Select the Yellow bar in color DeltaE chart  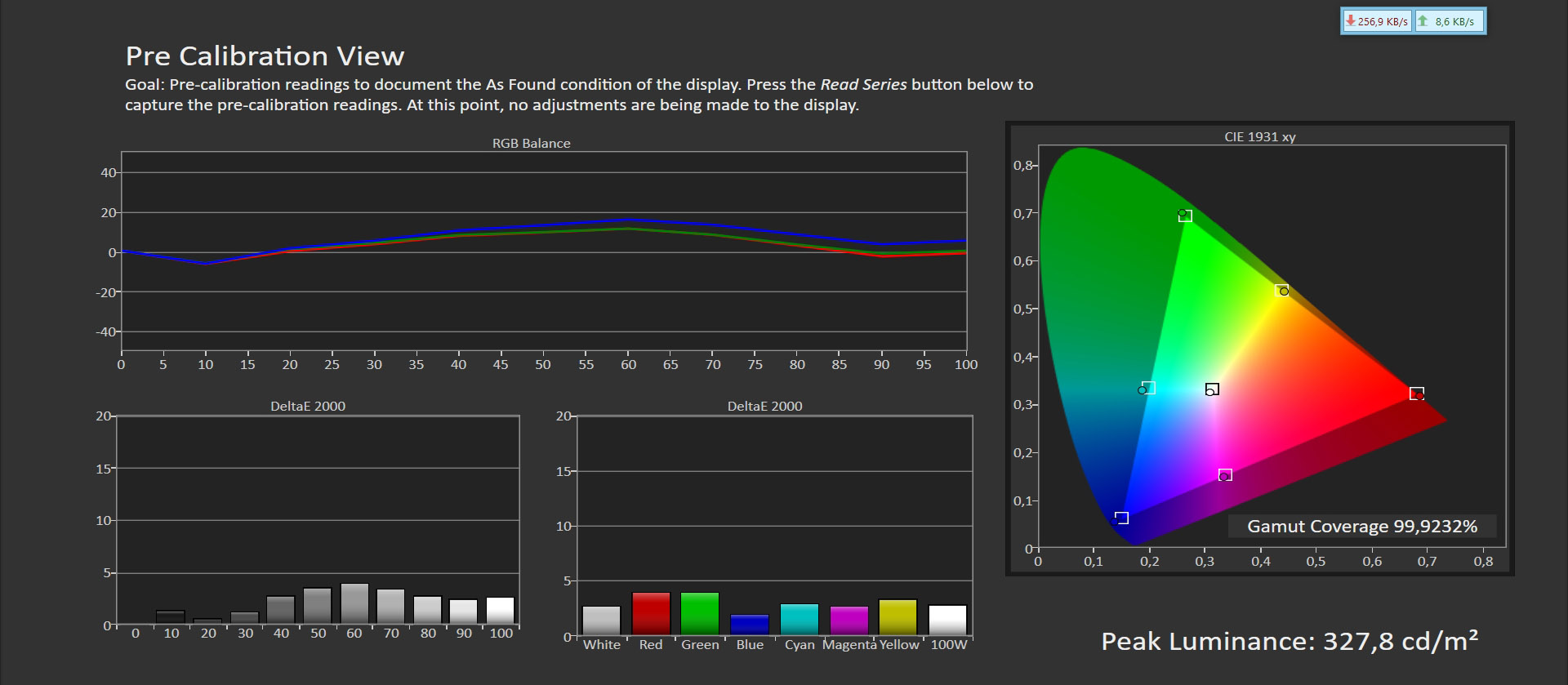coord(898,617)
